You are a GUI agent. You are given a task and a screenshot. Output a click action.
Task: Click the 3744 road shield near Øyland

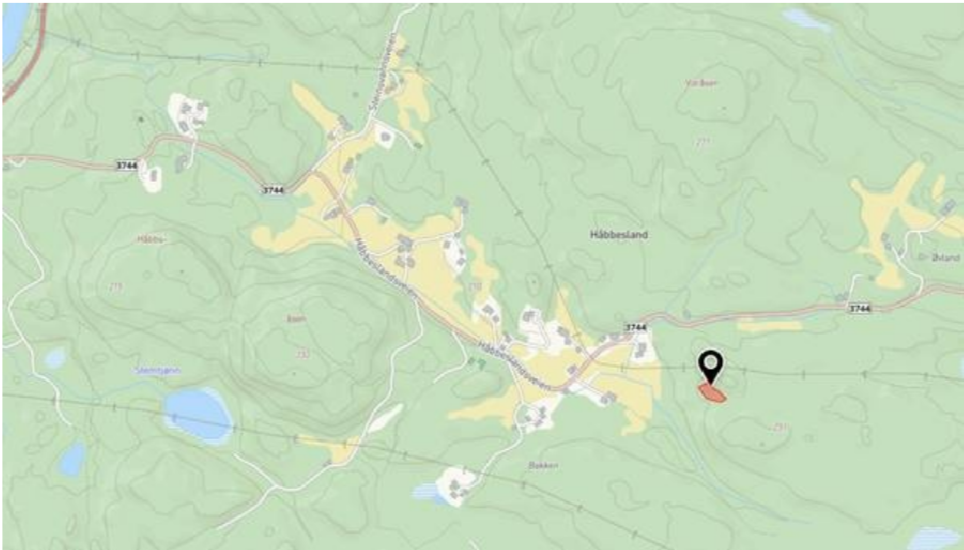[859, 308]
